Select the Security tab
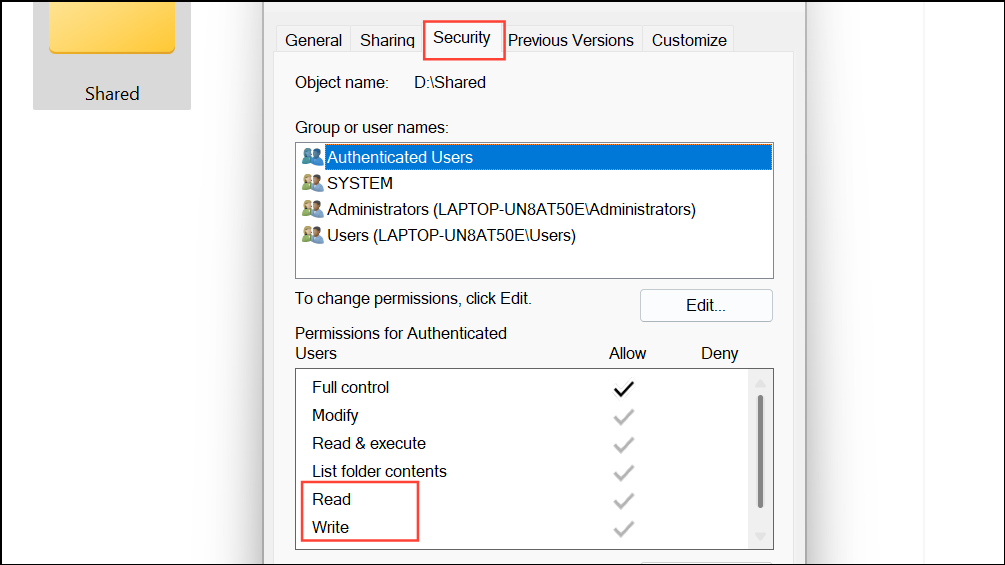 462,38
